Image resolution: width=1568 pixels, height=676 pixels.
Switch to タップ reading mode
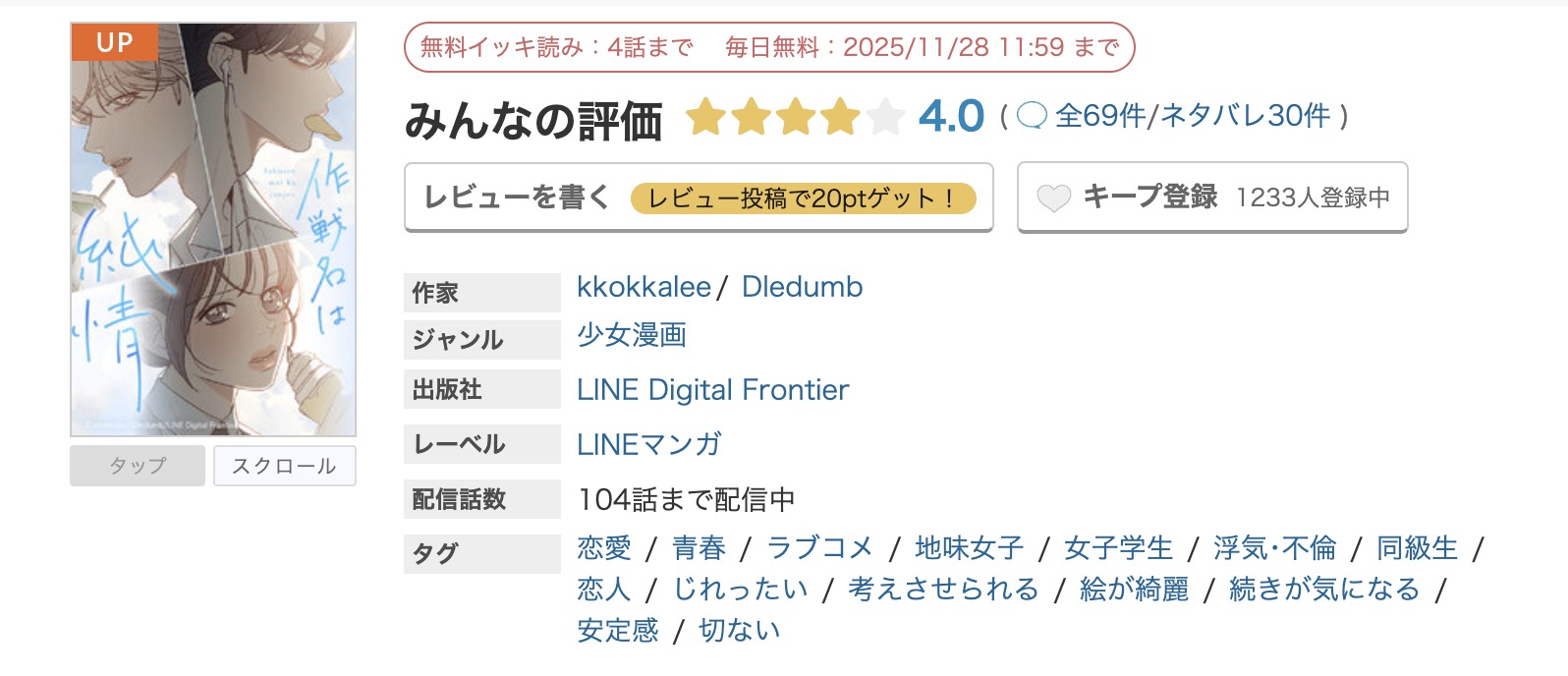(137, 465)
